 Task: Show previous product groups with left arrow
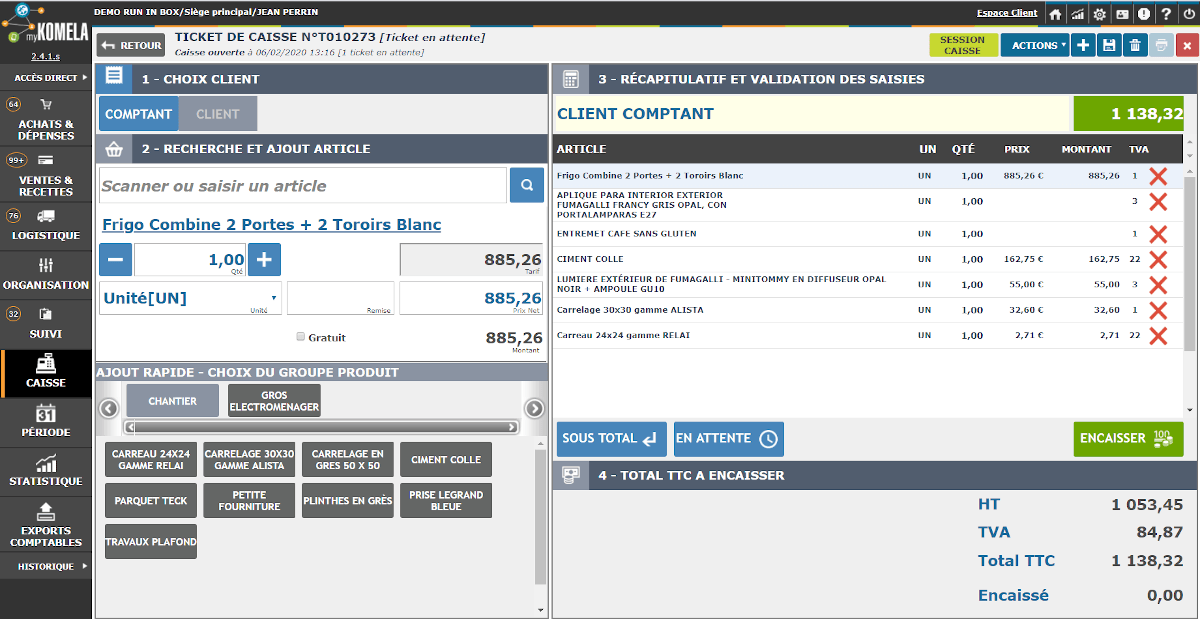click(109, 408)
